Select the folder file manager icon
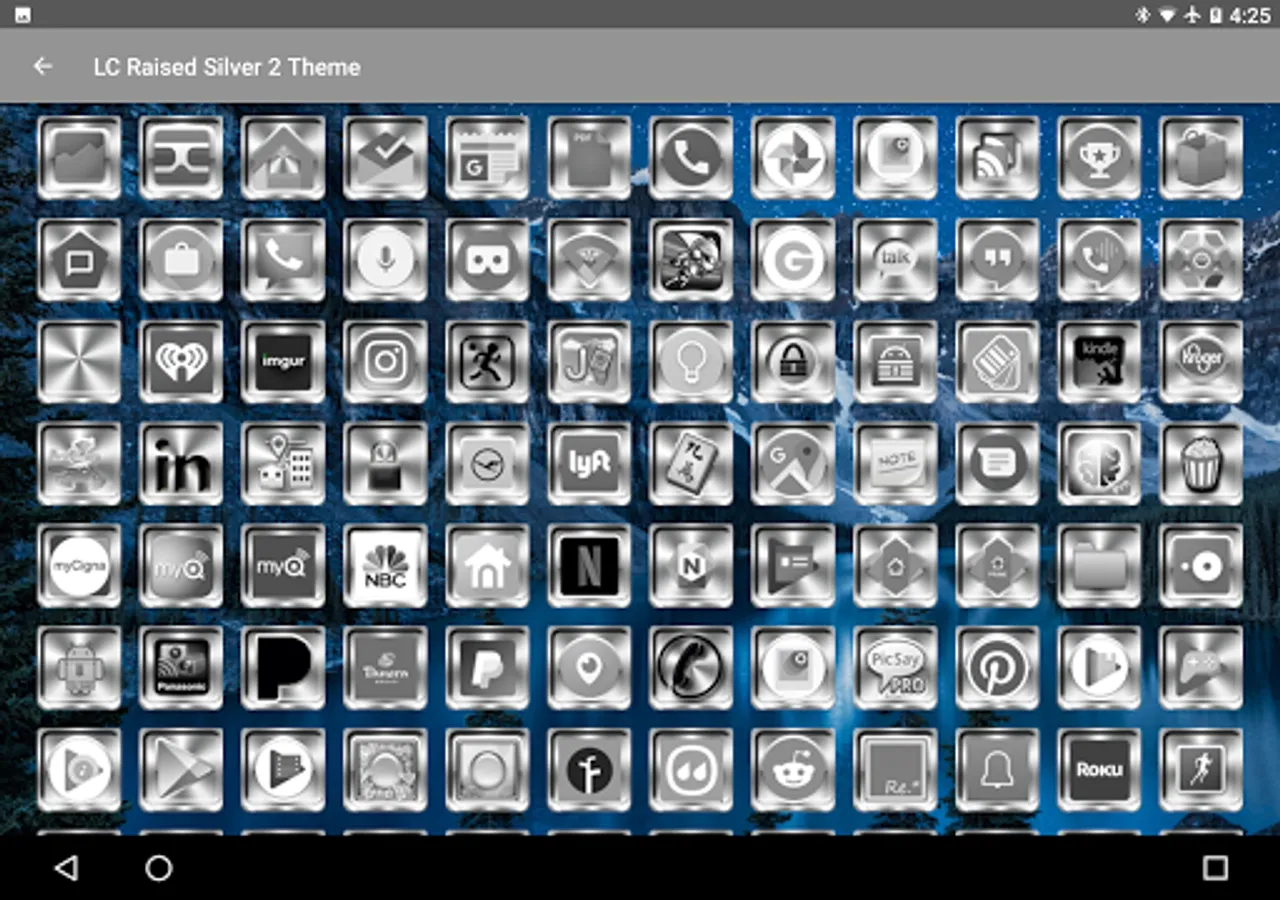 (1099, 565)
